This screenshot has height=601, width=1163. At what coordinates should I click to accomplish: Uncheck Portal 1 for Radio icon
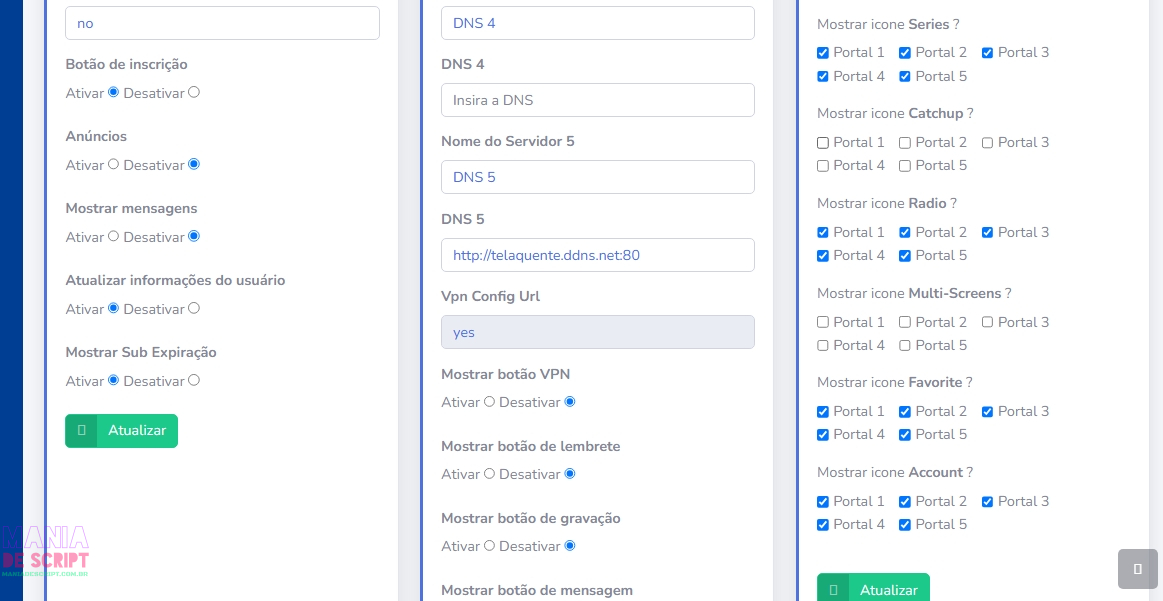pyautogui.click(x=823, y=232)
